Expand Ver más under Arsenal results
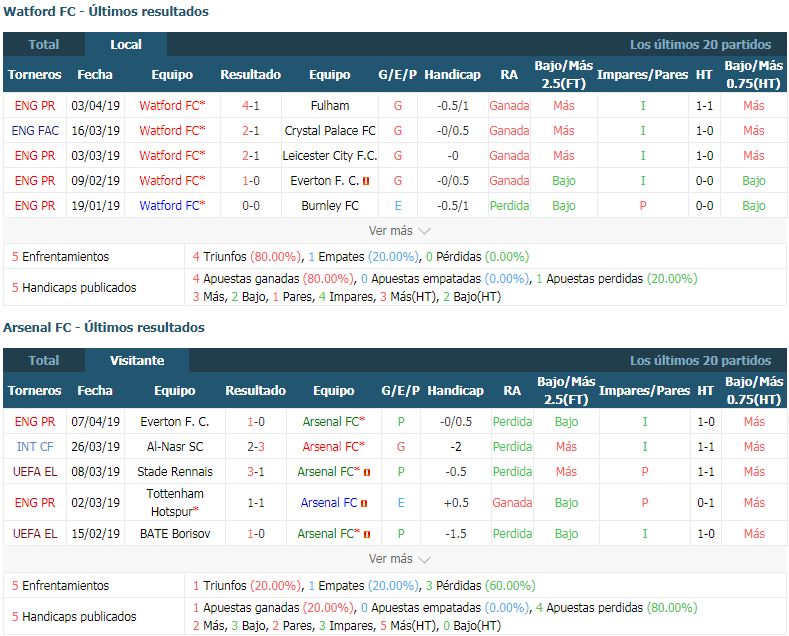The height and width of the screenshot is (636, 789). (x=400, y=559)
